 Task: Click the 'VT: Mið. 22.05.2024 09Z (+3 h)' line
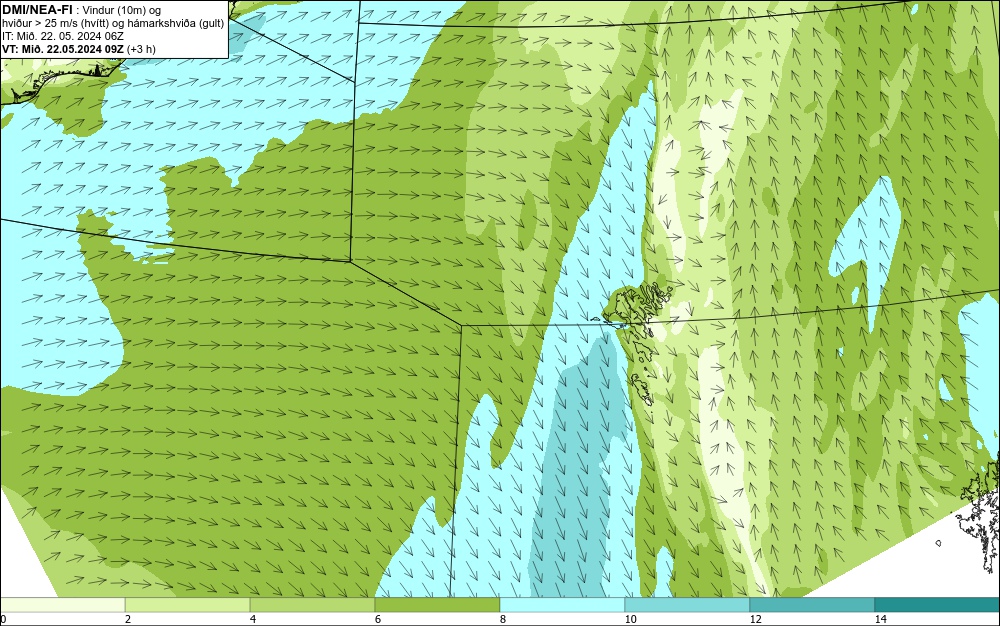(78, 49)
